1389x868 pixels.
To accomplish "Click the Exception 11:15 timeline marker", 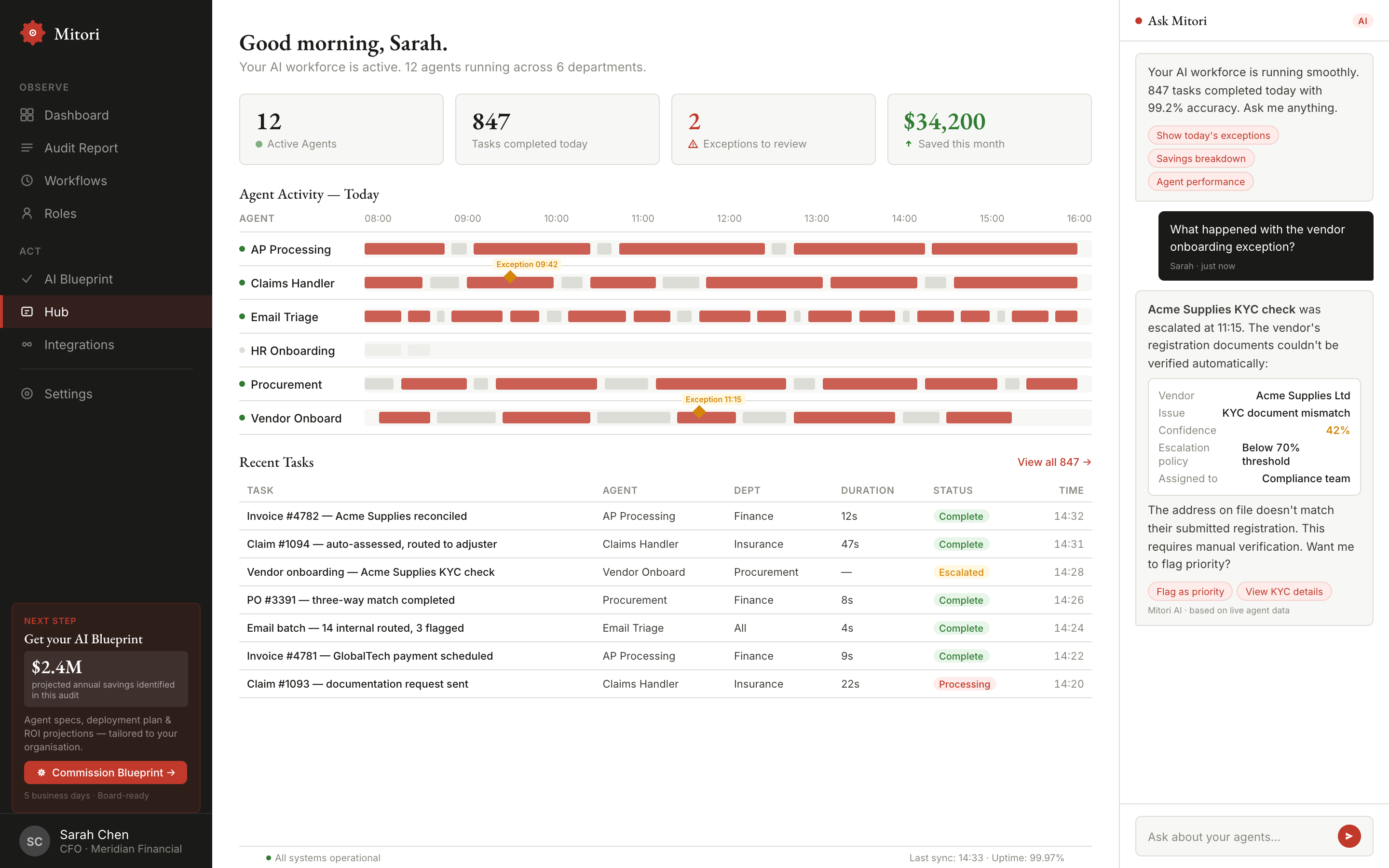I will coord(699,411).
